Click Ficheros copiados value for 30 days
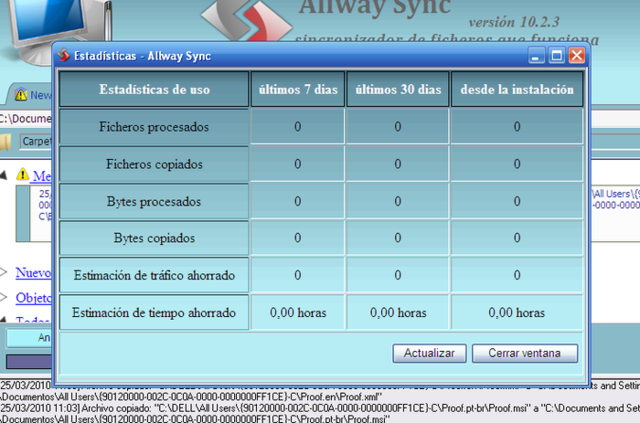Viewport: 640px width, 423px height. 398,164
